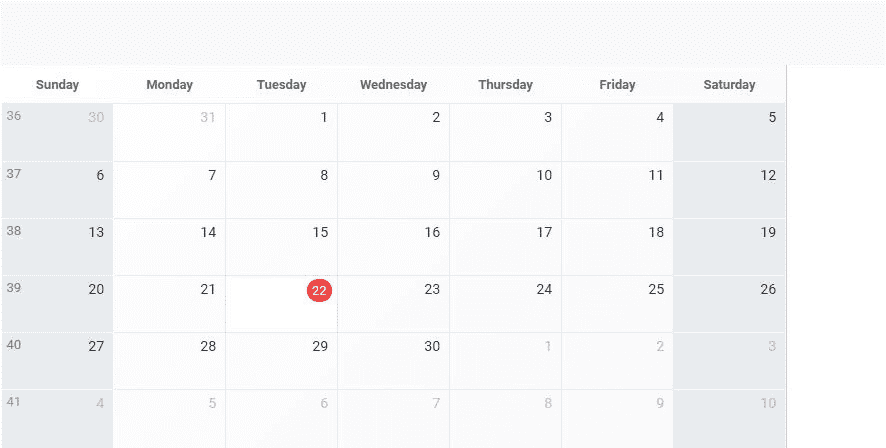The image size is (886, 448).
Task: Pick Saturday the 19th
Action: point(768,233)
